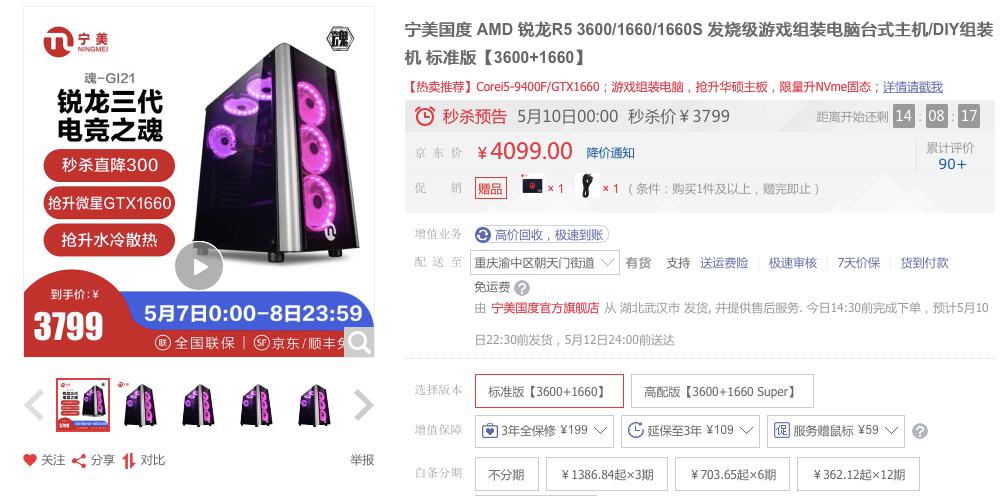This screenshot has width=1003, height=496.
Task: Click the 分享 share icon
Action: pyautogui.click(x=79, y=460)
